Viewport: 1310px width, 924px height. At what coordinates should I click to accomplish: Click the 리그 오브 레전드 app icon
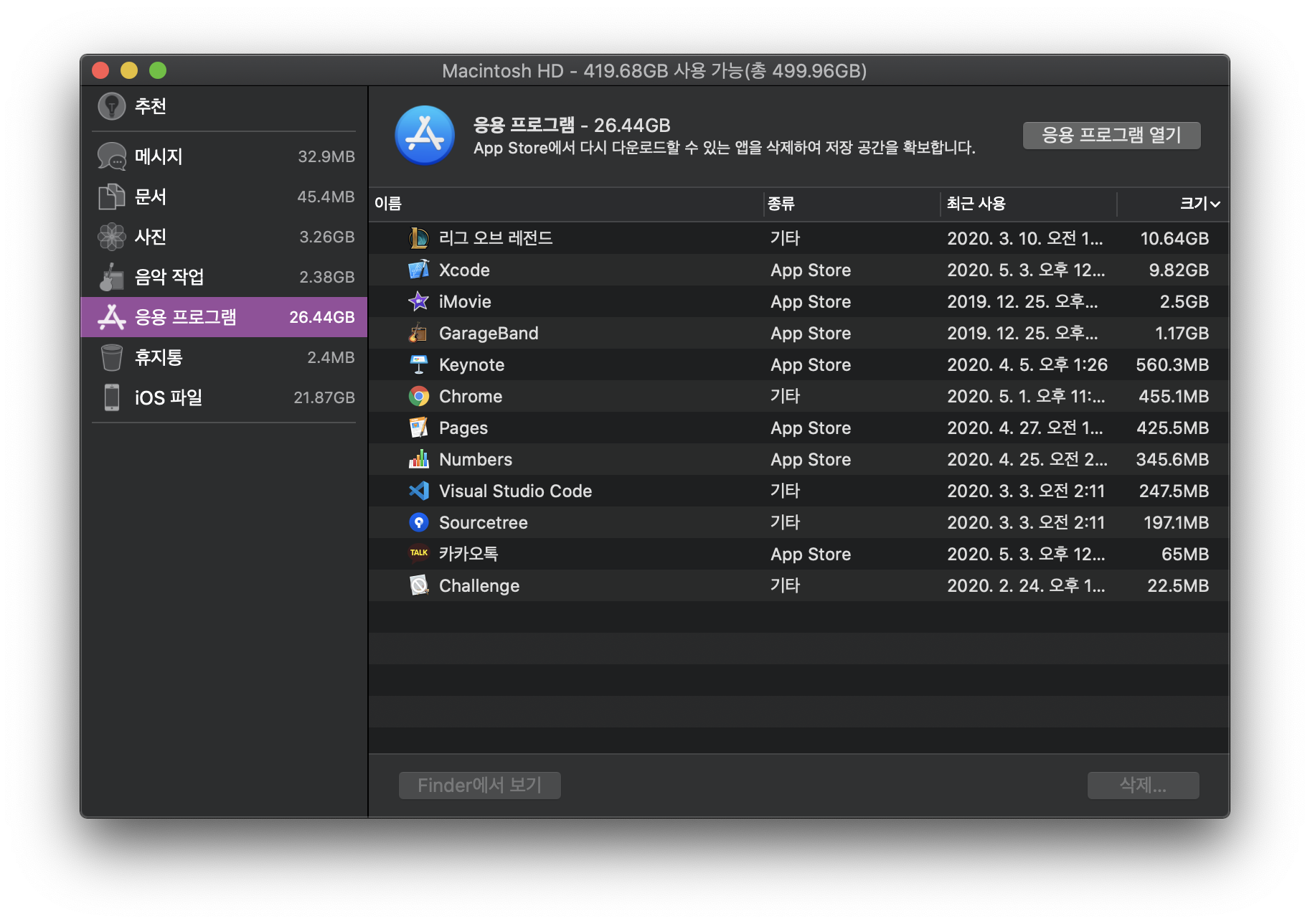click(419, 238)
